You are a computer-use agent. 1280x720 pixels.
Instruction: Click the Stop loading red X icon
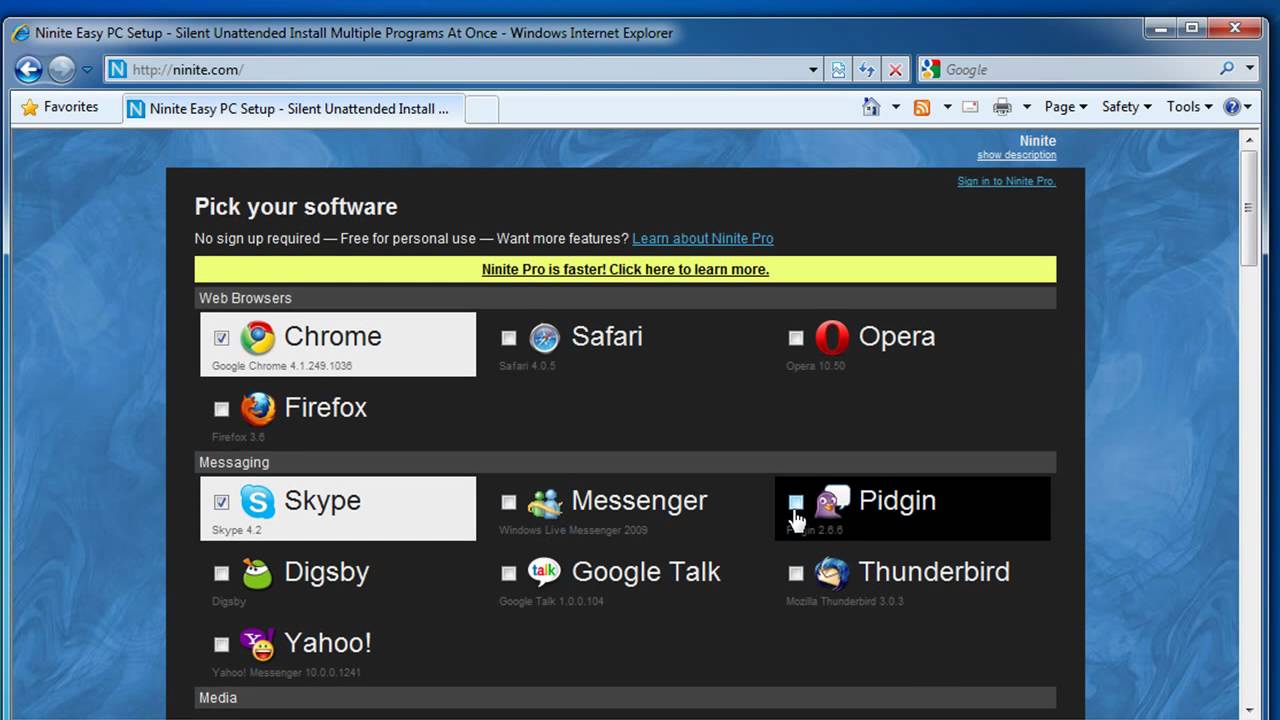click(x=895, y=70)
